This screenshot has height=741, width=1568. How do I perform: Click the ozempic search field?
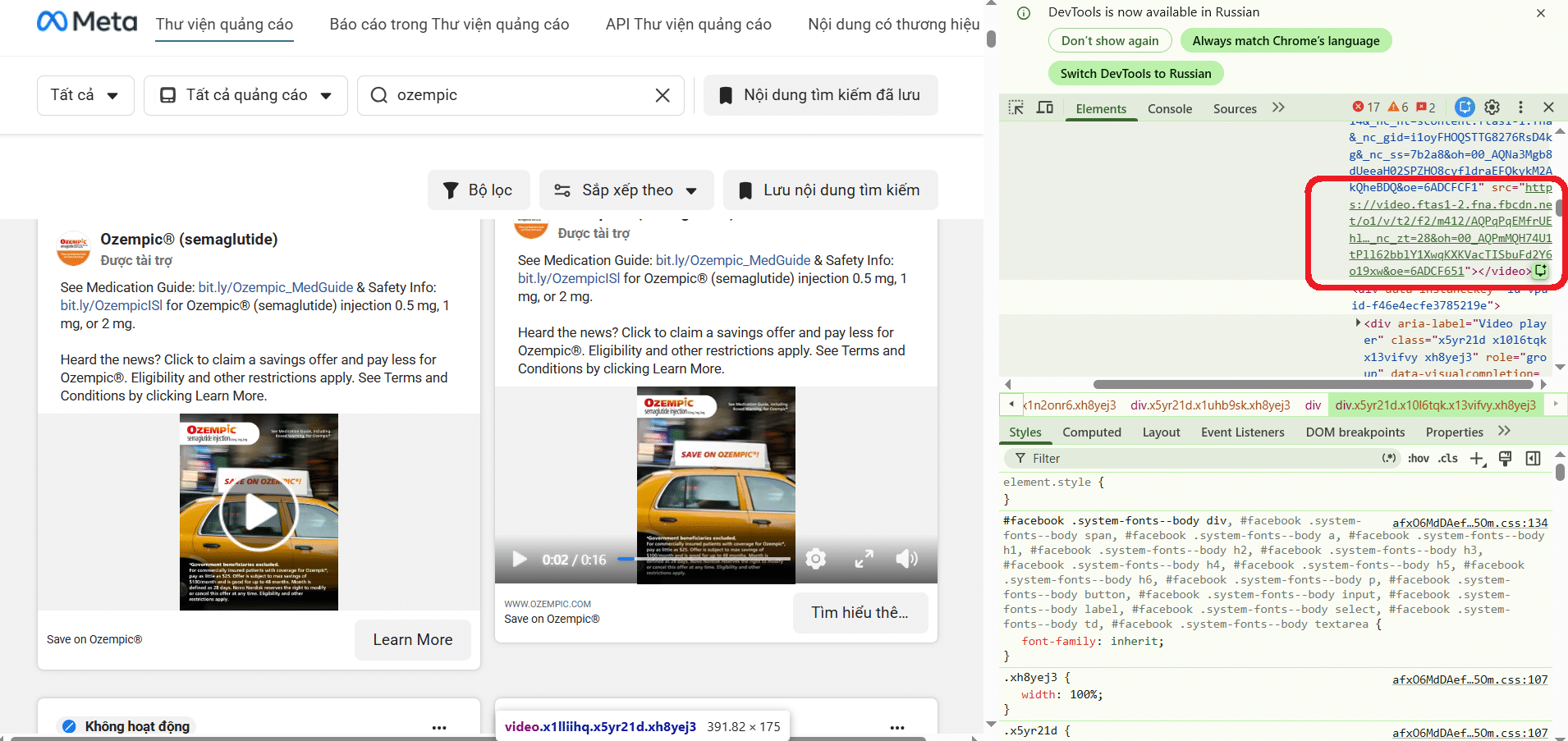tap(520, 95)
